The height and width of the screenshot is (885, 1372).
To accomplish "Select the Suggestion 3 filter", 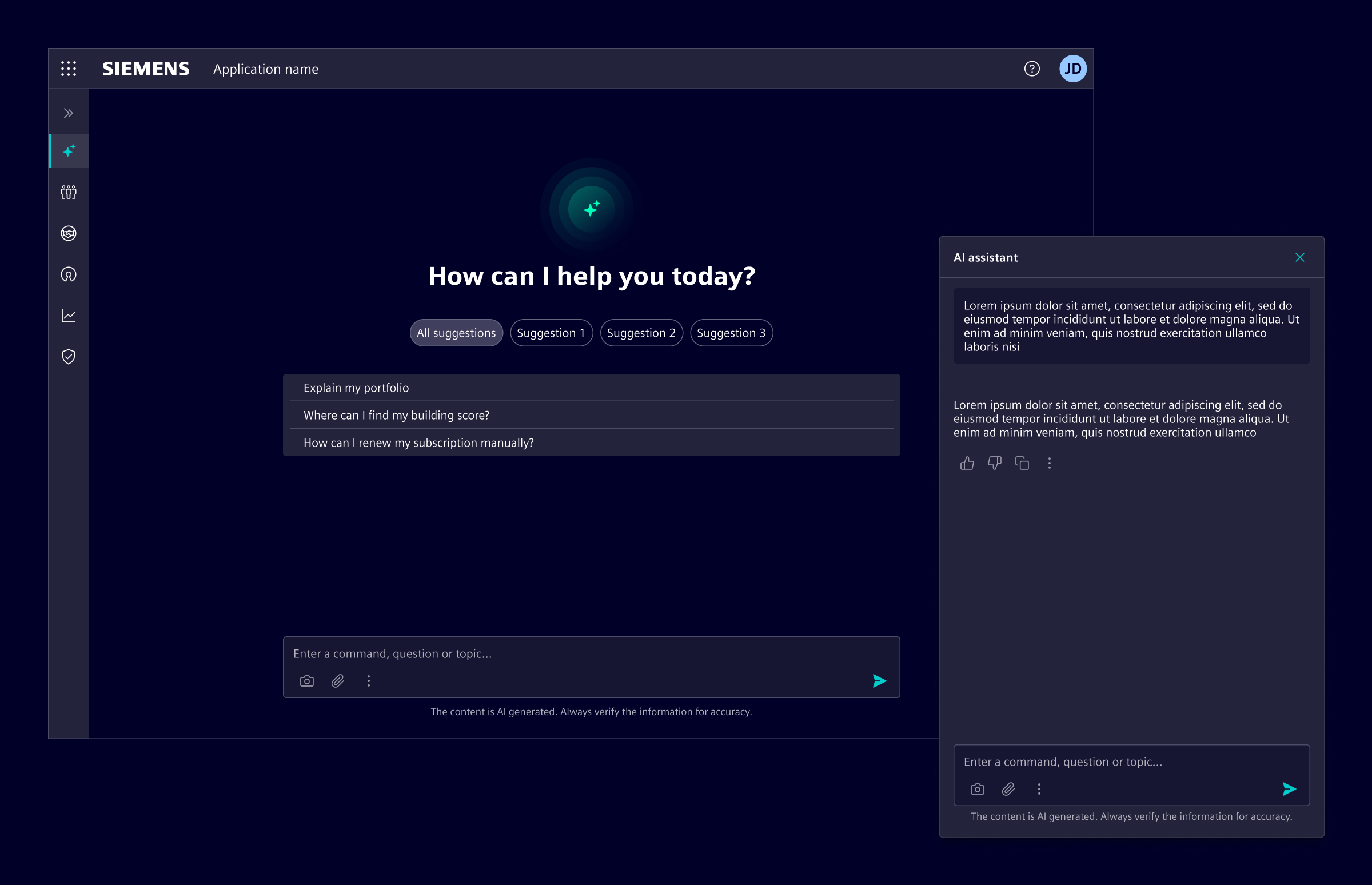I will pos(731,332).
